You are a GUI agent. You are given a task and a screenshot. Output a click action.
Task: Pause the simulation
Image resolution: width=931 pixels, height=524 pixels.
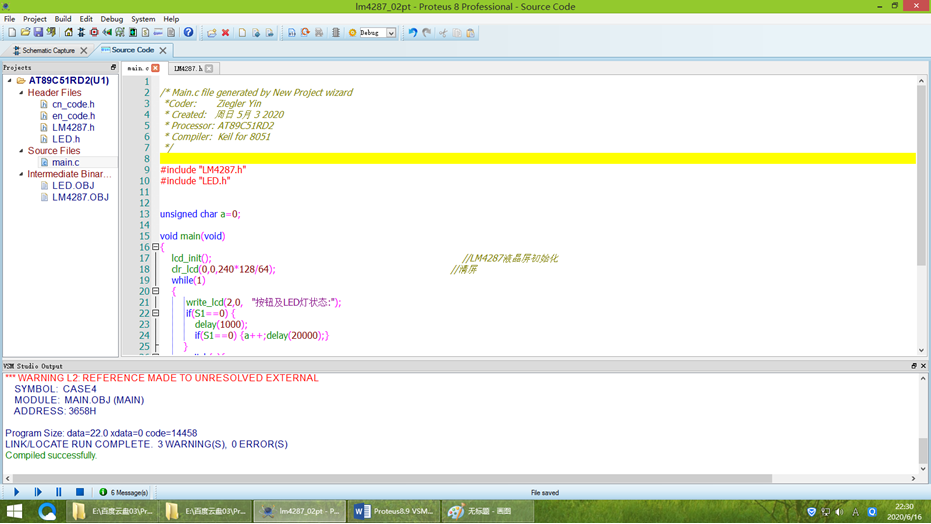[59, 492]
